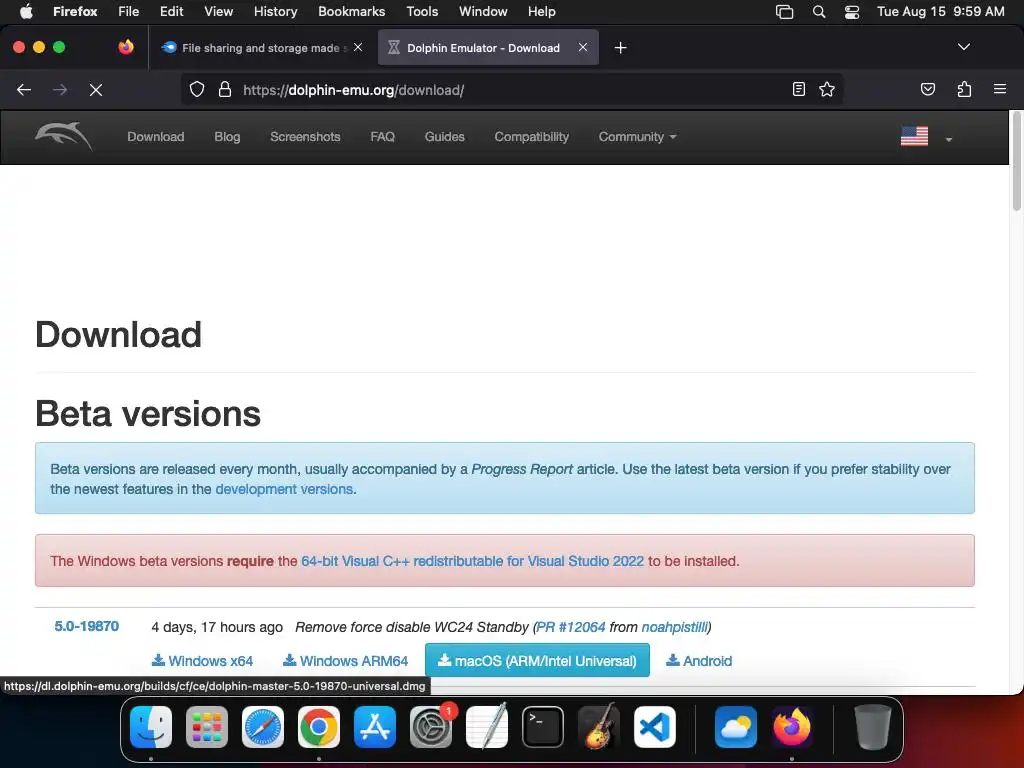Open the History menu
This screenshot has width=1024, height=768.
click(275, 11)
